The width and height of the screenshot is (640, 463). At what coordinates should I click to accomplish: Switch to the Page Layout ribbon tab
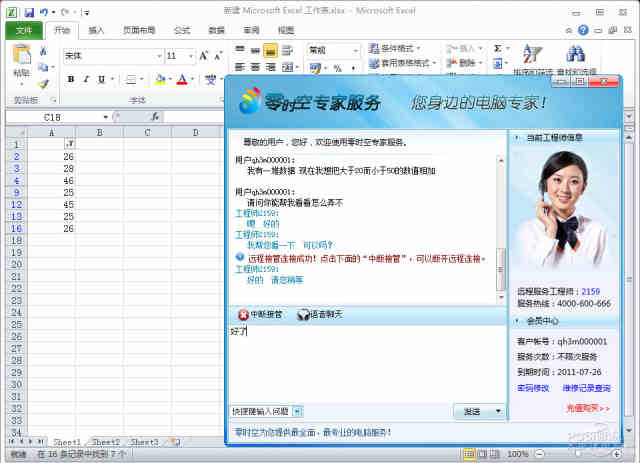[x=139, y=30]
